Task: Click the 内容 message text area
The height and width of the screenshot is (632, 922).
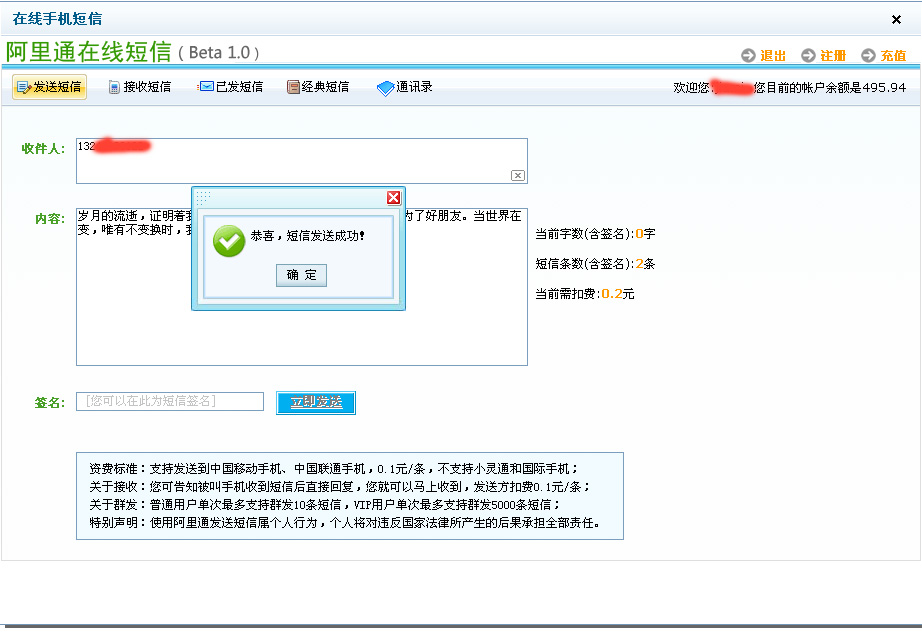Action: tap(302, 286)
